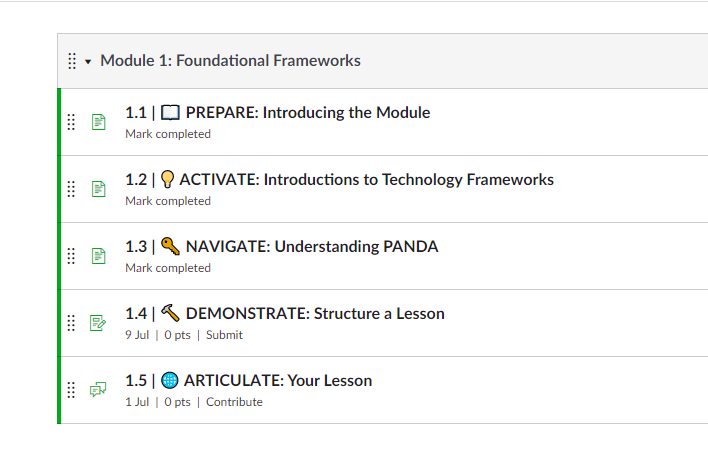Screen dimensions: 708x459
Task: Grab the Module 1 header drag handle
Action: (x=72, y=61)
